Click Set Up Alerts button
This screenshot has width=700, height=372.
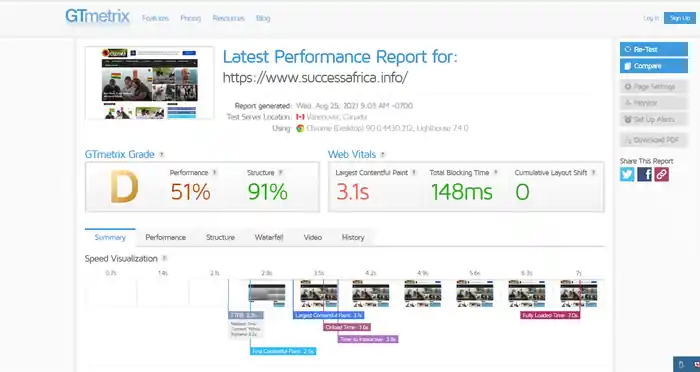(x=654, y=119)
